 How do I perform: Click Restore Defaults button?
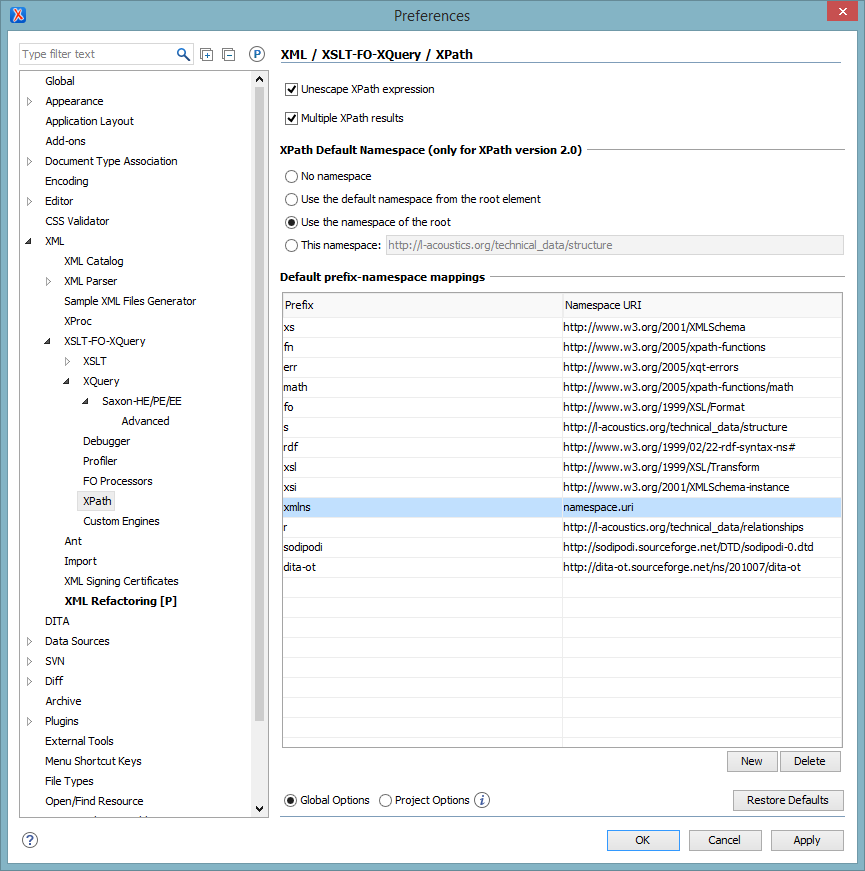(x=788, y=800)
